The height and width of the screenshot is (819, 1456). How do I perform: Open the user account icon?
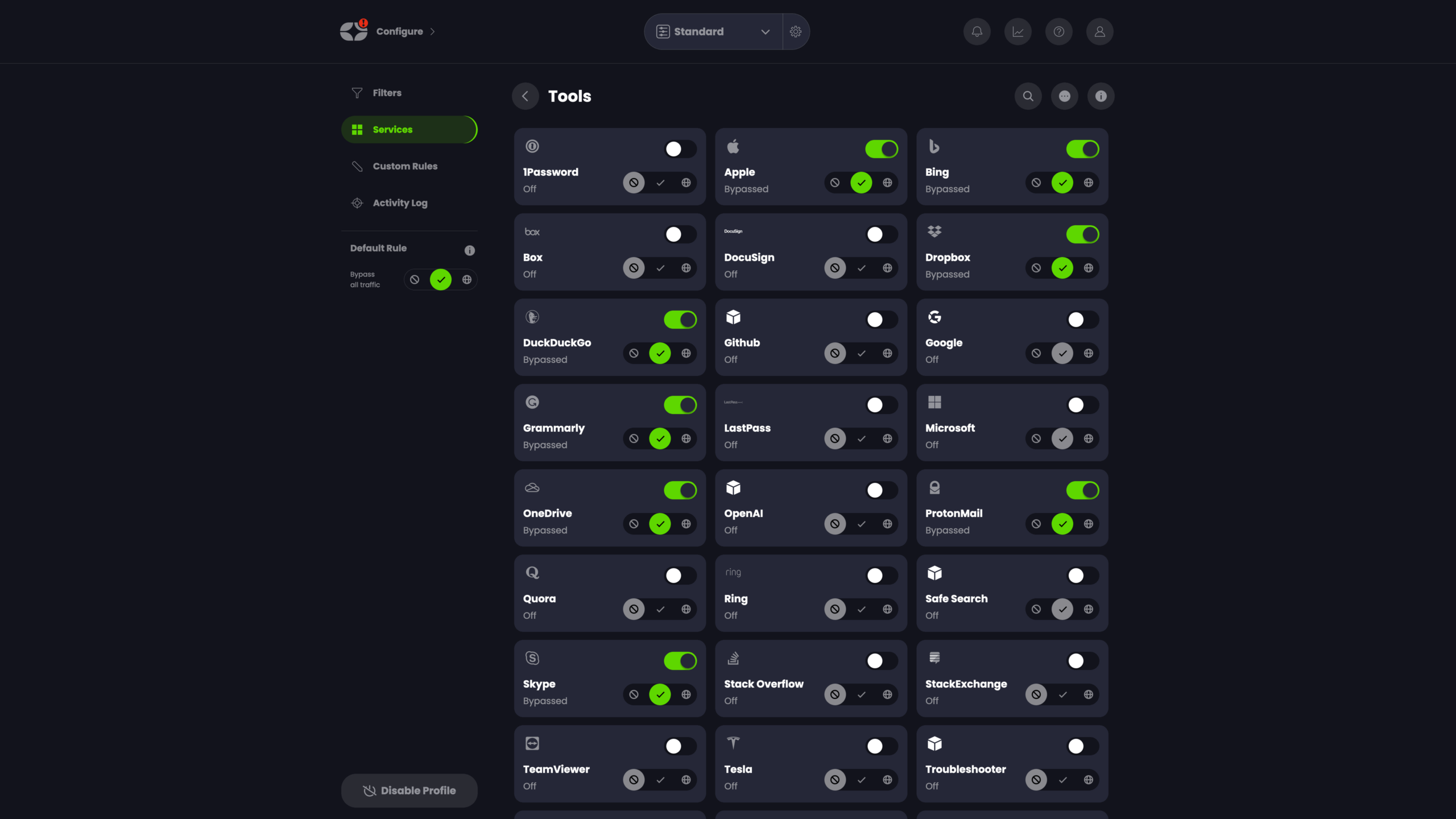[x=1099, y=31]
